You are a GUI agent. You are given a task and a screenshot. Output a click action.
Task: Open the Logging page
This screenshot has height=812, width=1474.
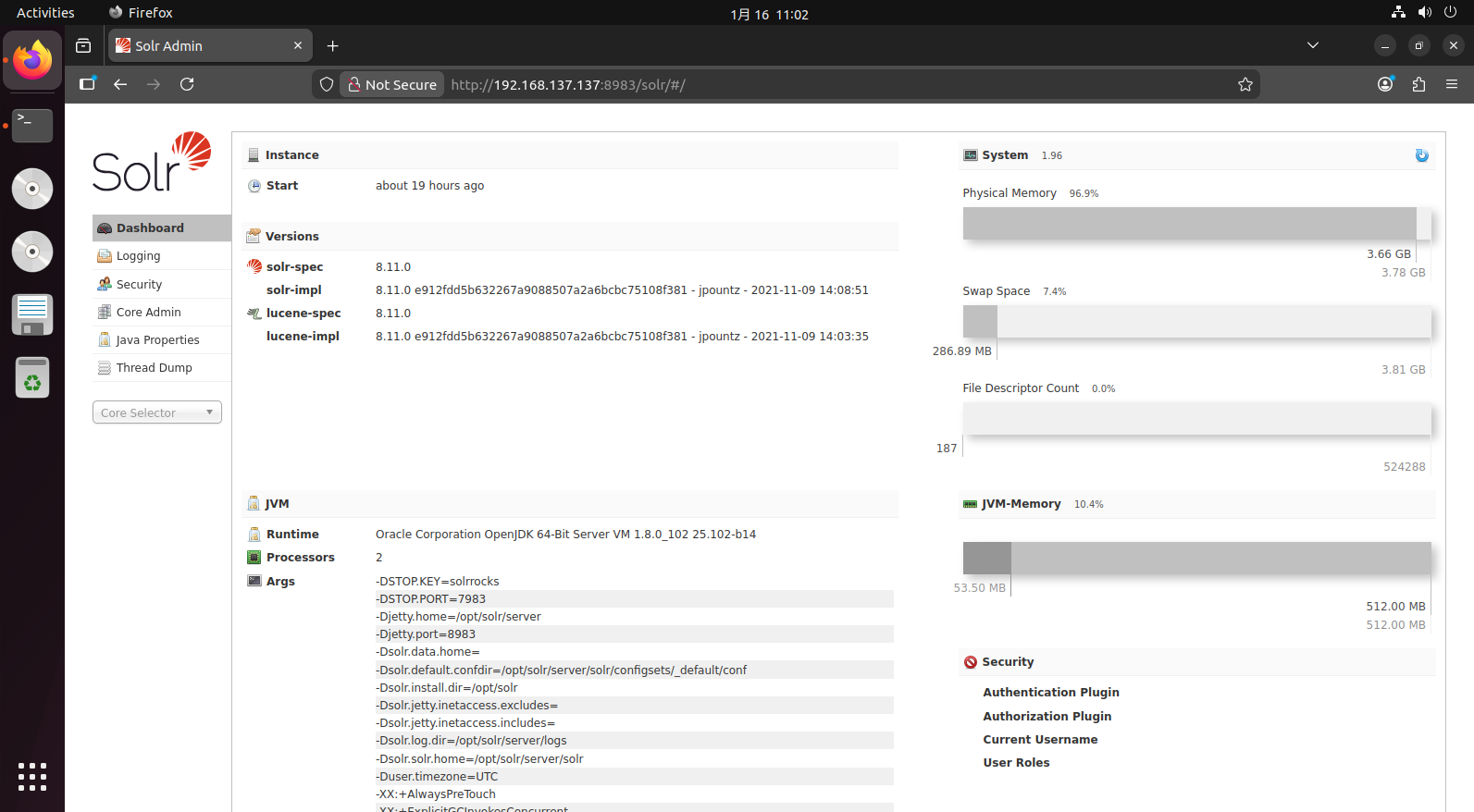coord(162,256)
